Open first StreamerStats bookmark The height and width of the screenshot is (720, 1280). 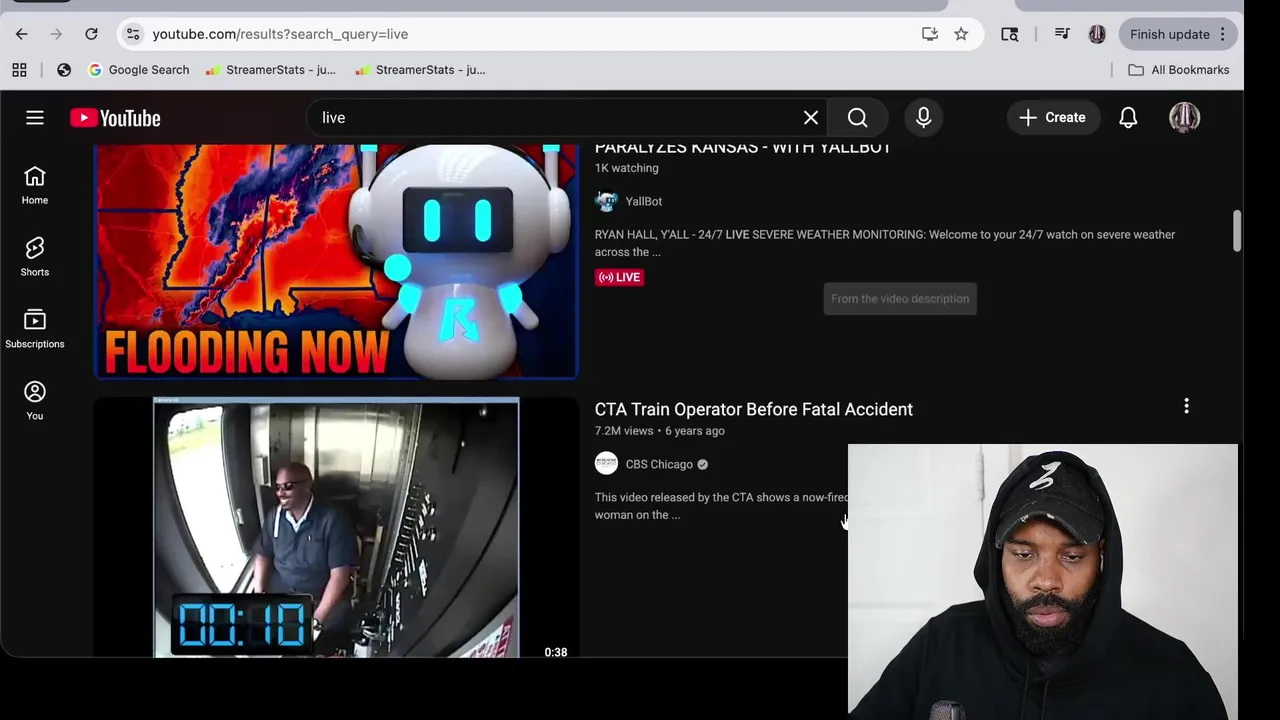click(271, 70)
